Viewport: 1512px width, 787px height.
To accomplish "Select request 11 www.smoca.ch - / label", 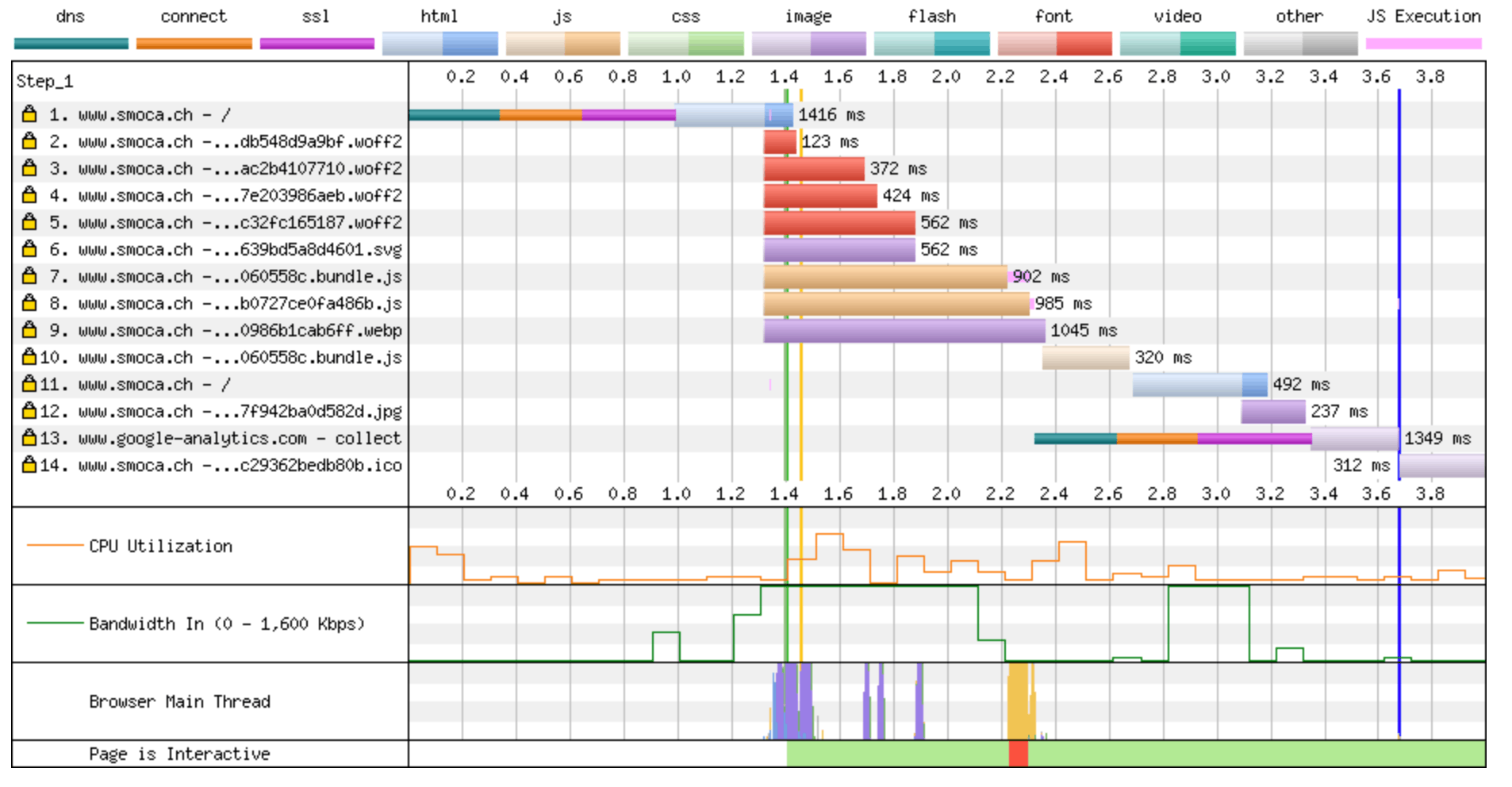I will 136,385.
